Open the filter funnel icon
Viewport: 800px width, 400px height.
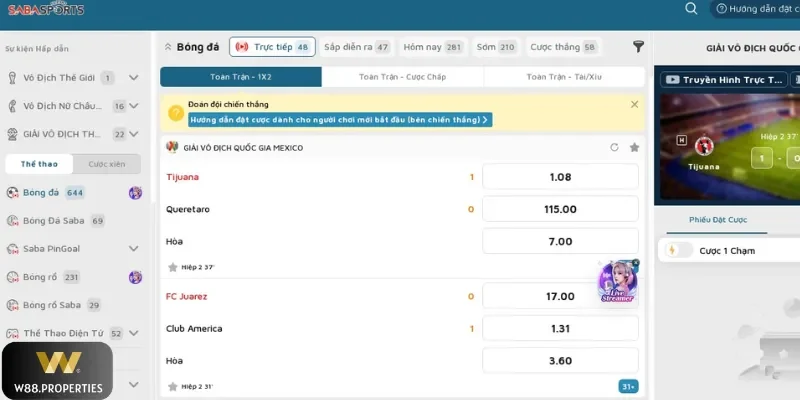coord(638,47)
